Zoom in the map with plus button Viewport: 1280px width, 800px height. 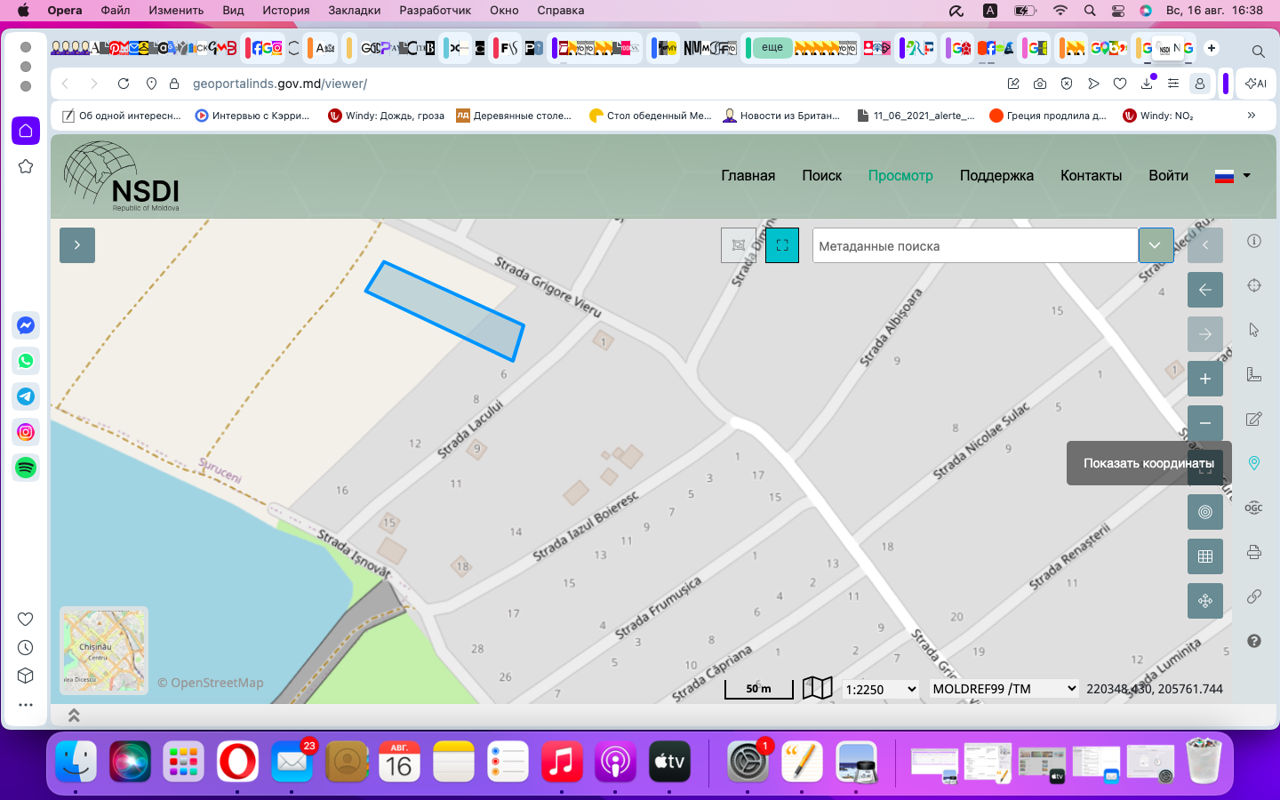[1205, 379]
